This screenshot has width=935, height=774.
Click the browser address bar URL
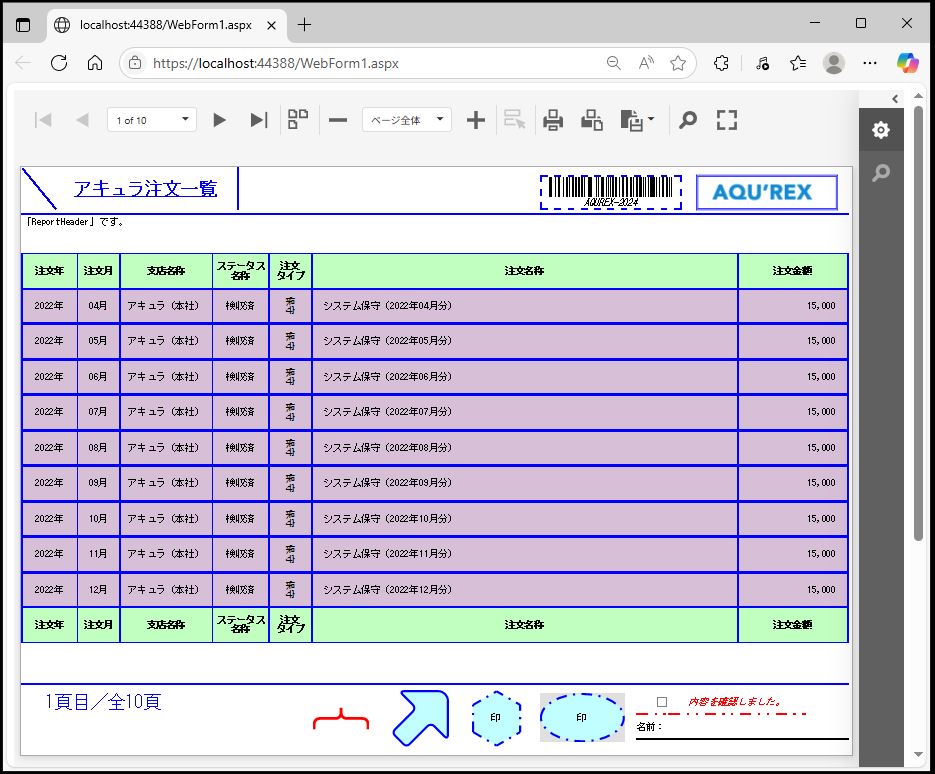coord(275,63)
